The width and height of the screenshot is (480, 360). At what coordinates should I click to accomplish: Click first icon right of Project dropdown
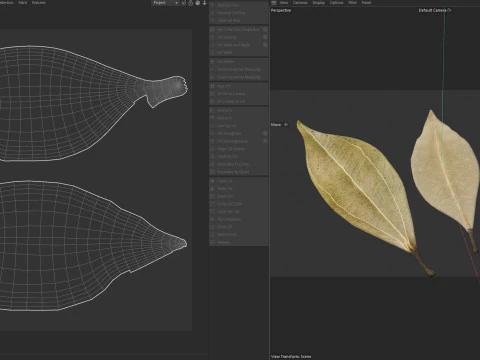coord(183,3)
